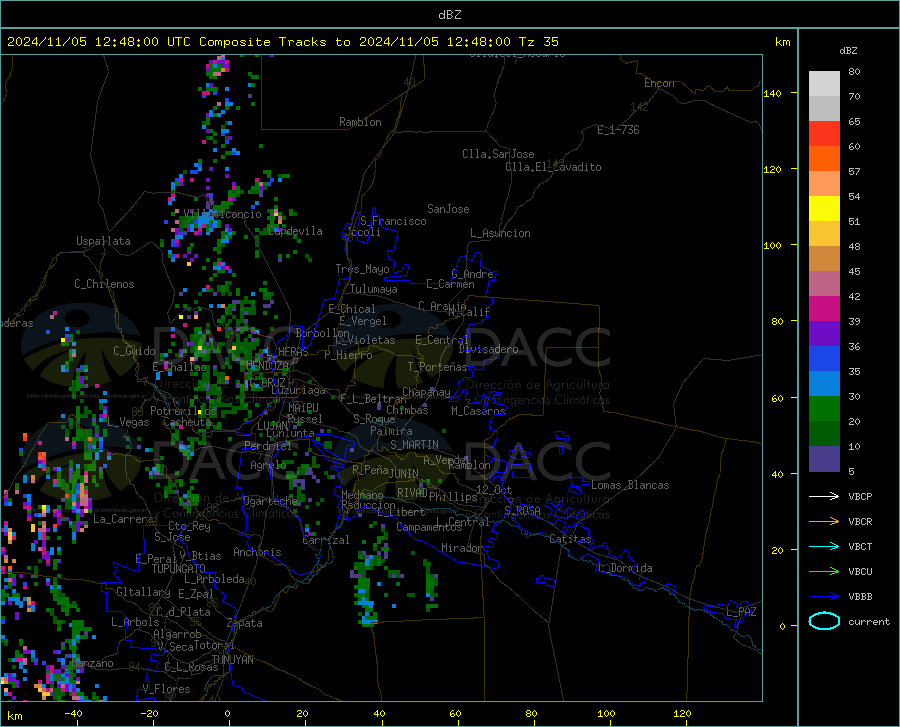This screenshot has width=900, height=727.
Task: Pick the light grey 70–80 dBZ band
Action: (824, 84)
